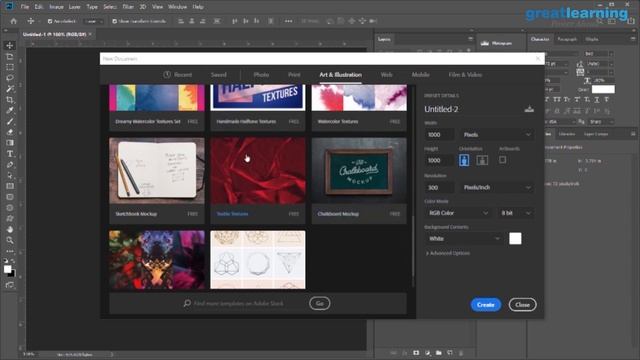The height and width of the screenshot is (360, 640).
Task: Switch to the Film & Video tab
Action: point(465,75)
